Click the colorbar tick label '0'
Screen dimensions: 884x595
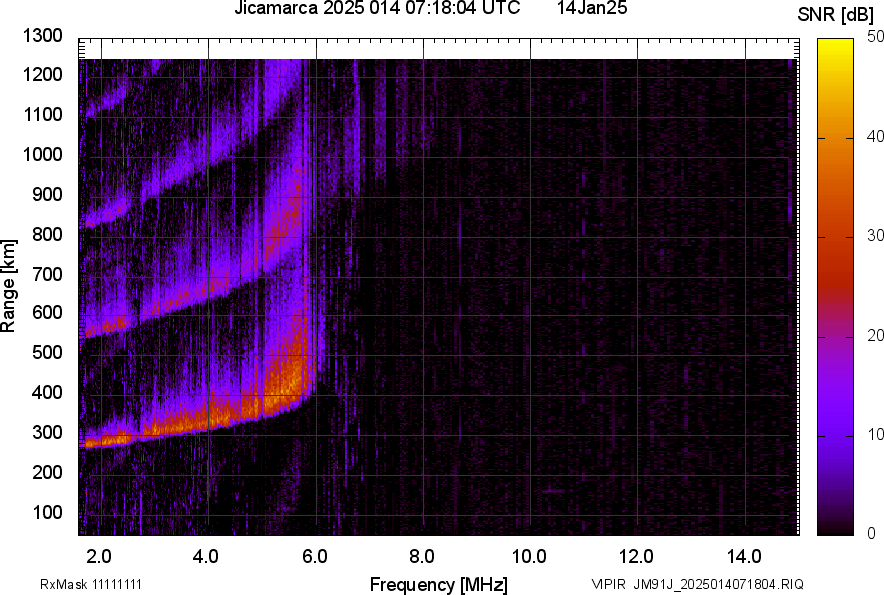(872, 533)
